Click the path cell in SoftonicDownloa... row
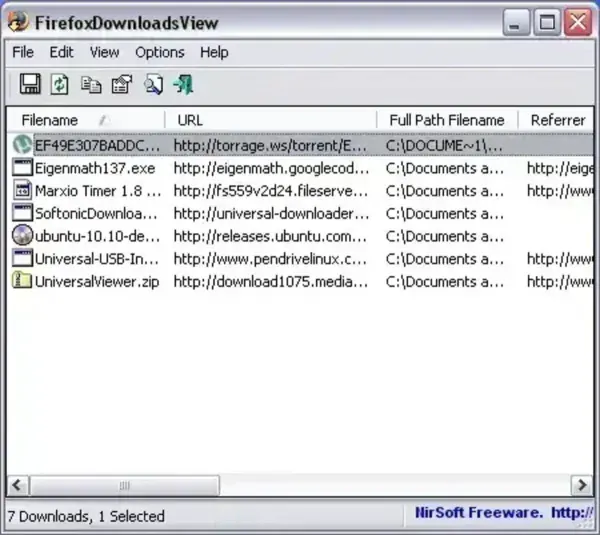Image resolution: width=600 pixels, height=535 pixels. tap(445, 214)
